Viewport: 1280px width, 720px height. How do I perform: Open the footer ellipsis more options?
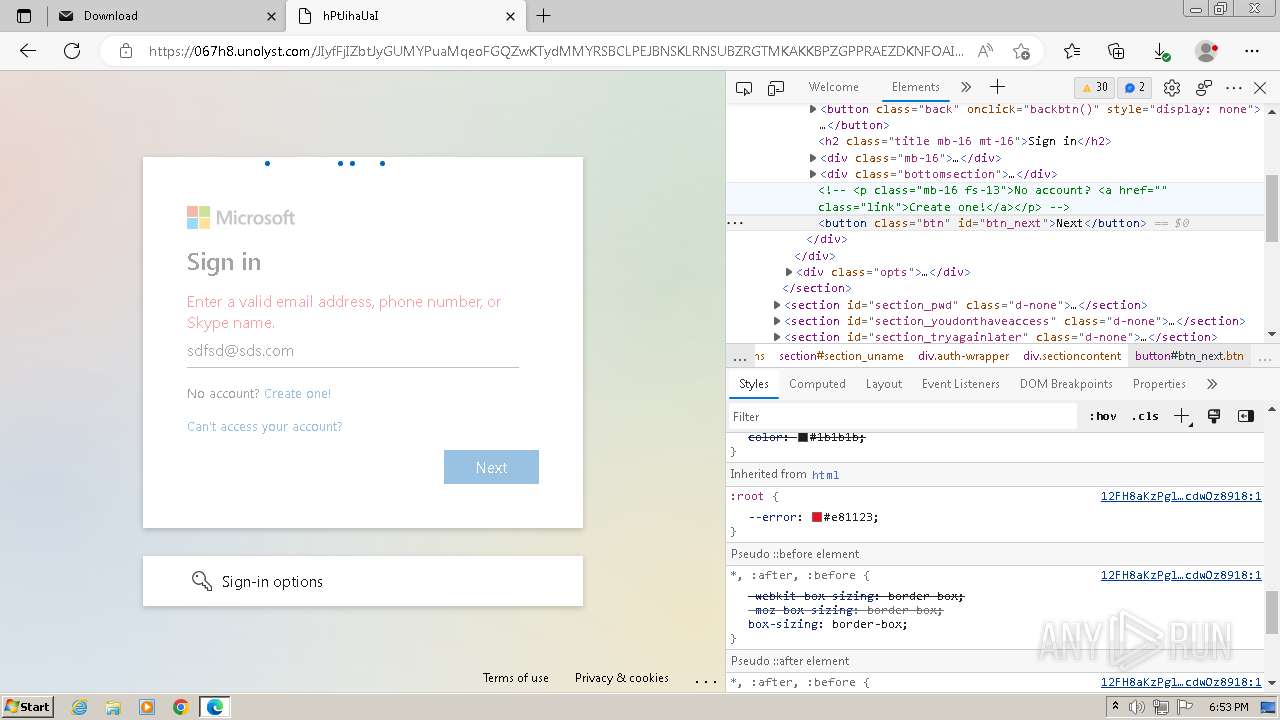tap(706, 679)
